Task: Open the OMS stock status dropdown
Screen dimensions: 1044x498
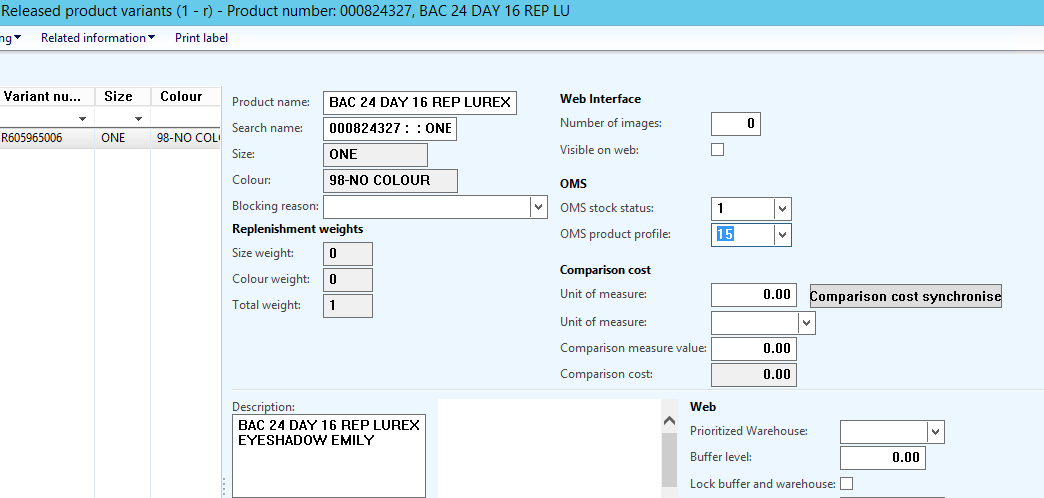Action: 782,209
